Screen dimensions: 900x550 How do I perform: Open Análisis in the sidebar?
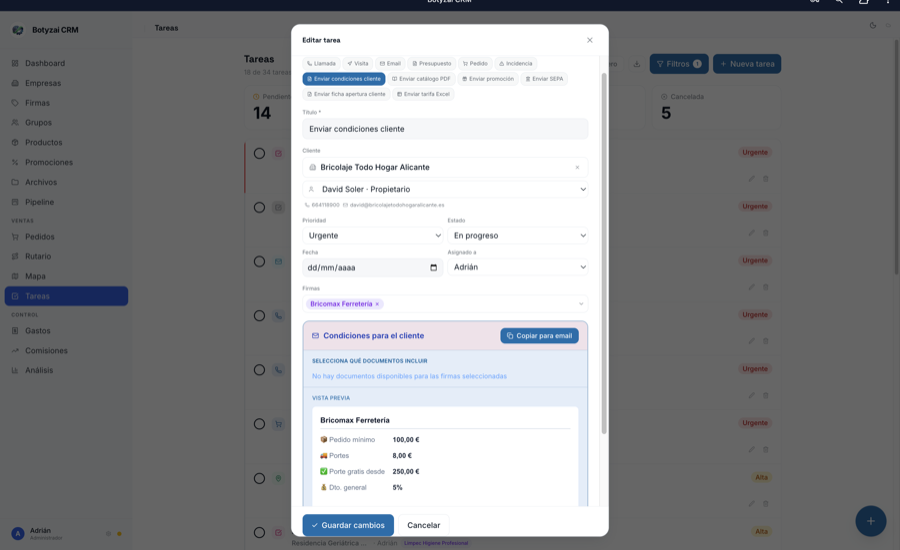coord(66,370)
